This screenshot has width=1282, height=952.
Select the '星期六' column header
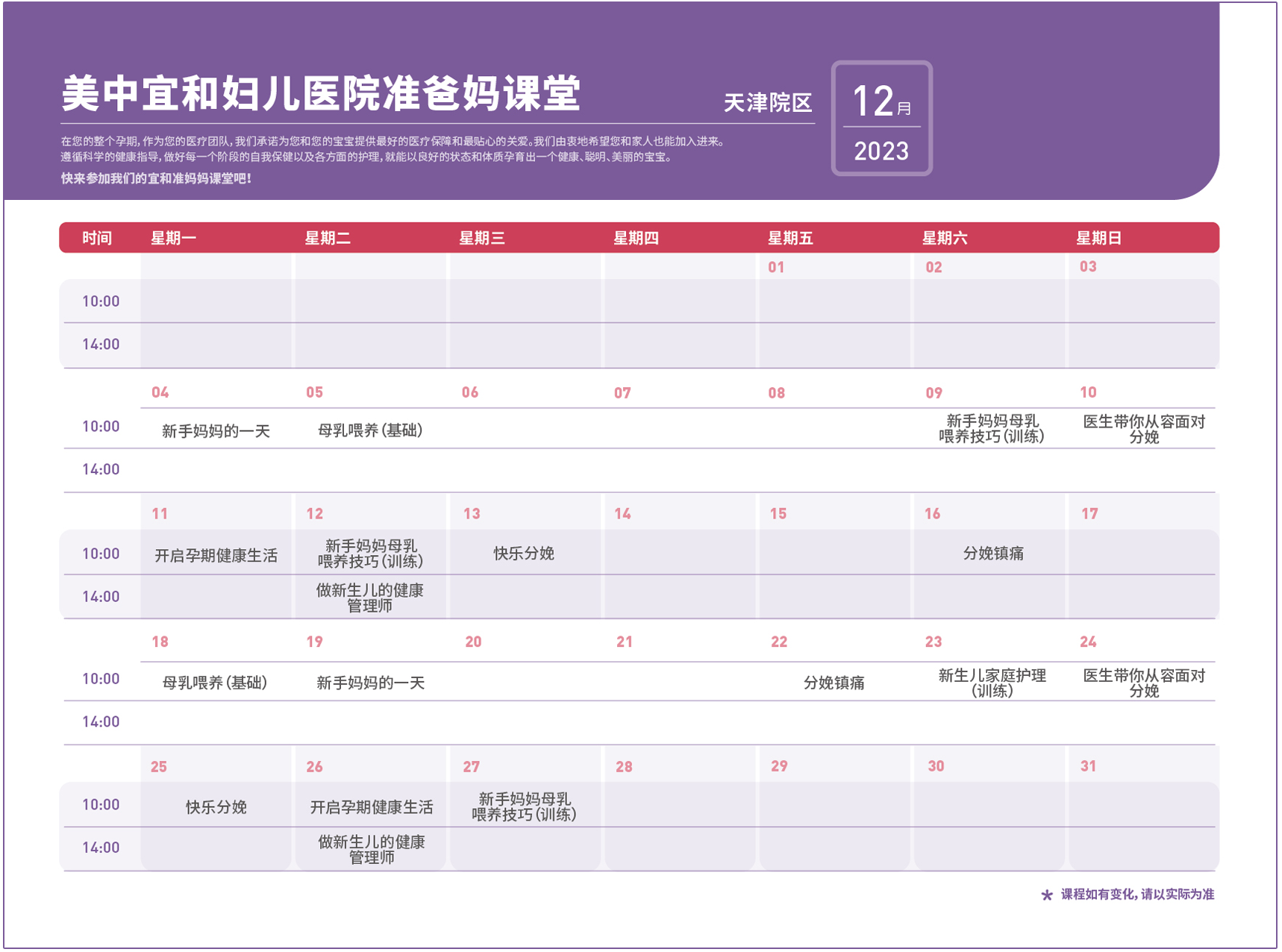click(945, 238)
